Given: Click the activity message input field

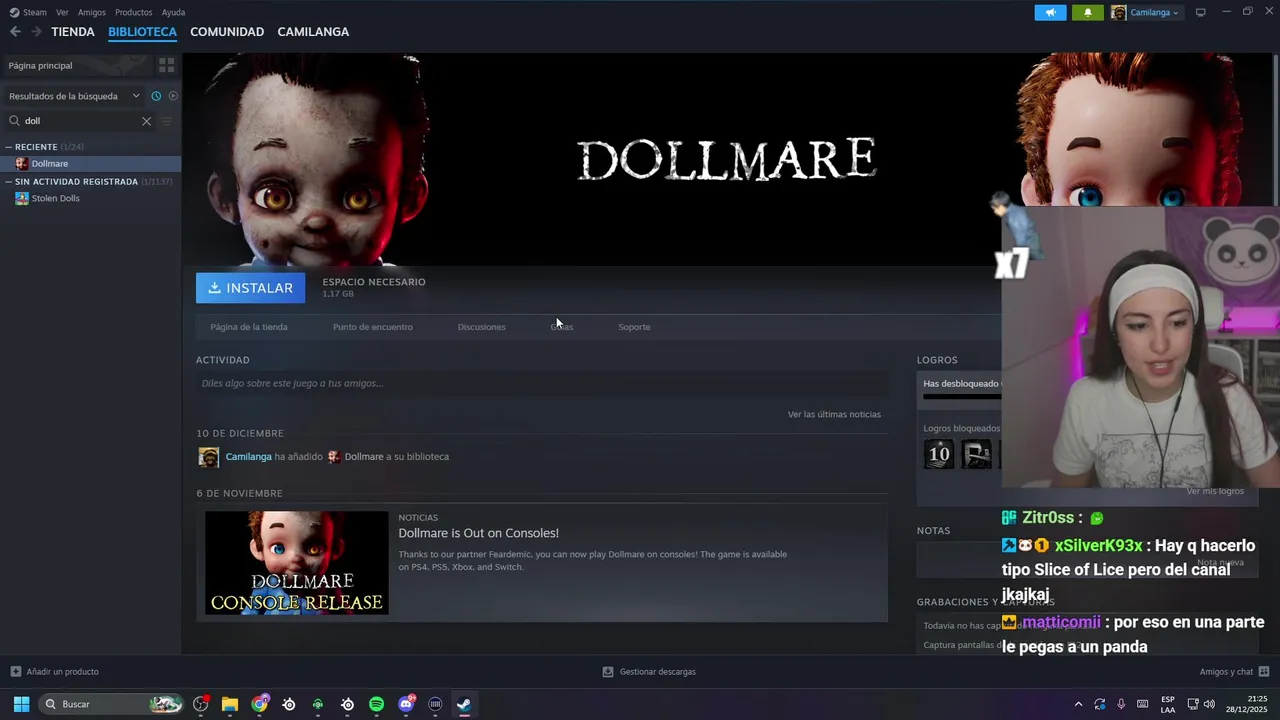Looking at the screenshot, I should pos(542,383).
